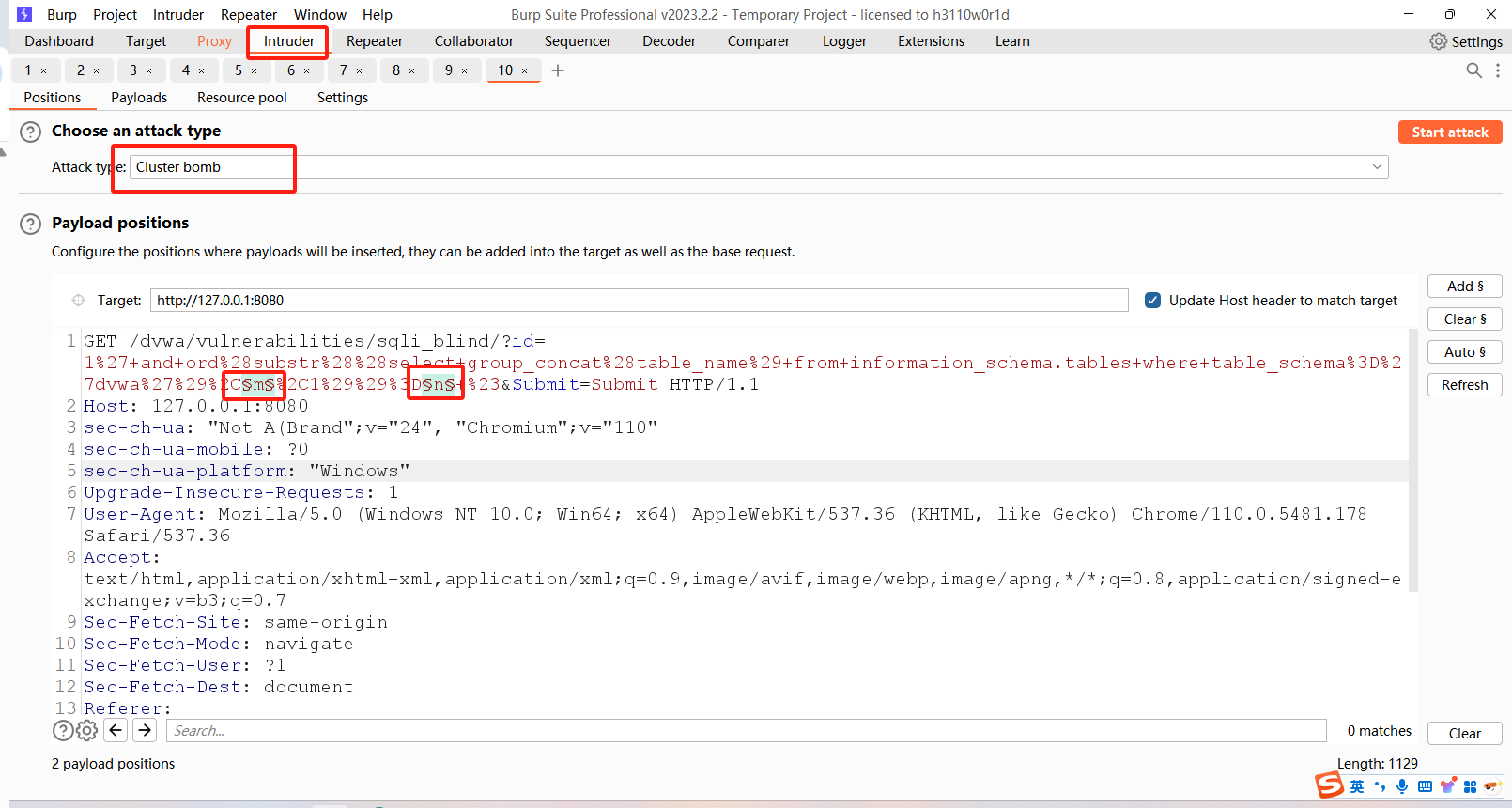
Task: Close Intruder tab 10 with its x
Action: (524, 70)
